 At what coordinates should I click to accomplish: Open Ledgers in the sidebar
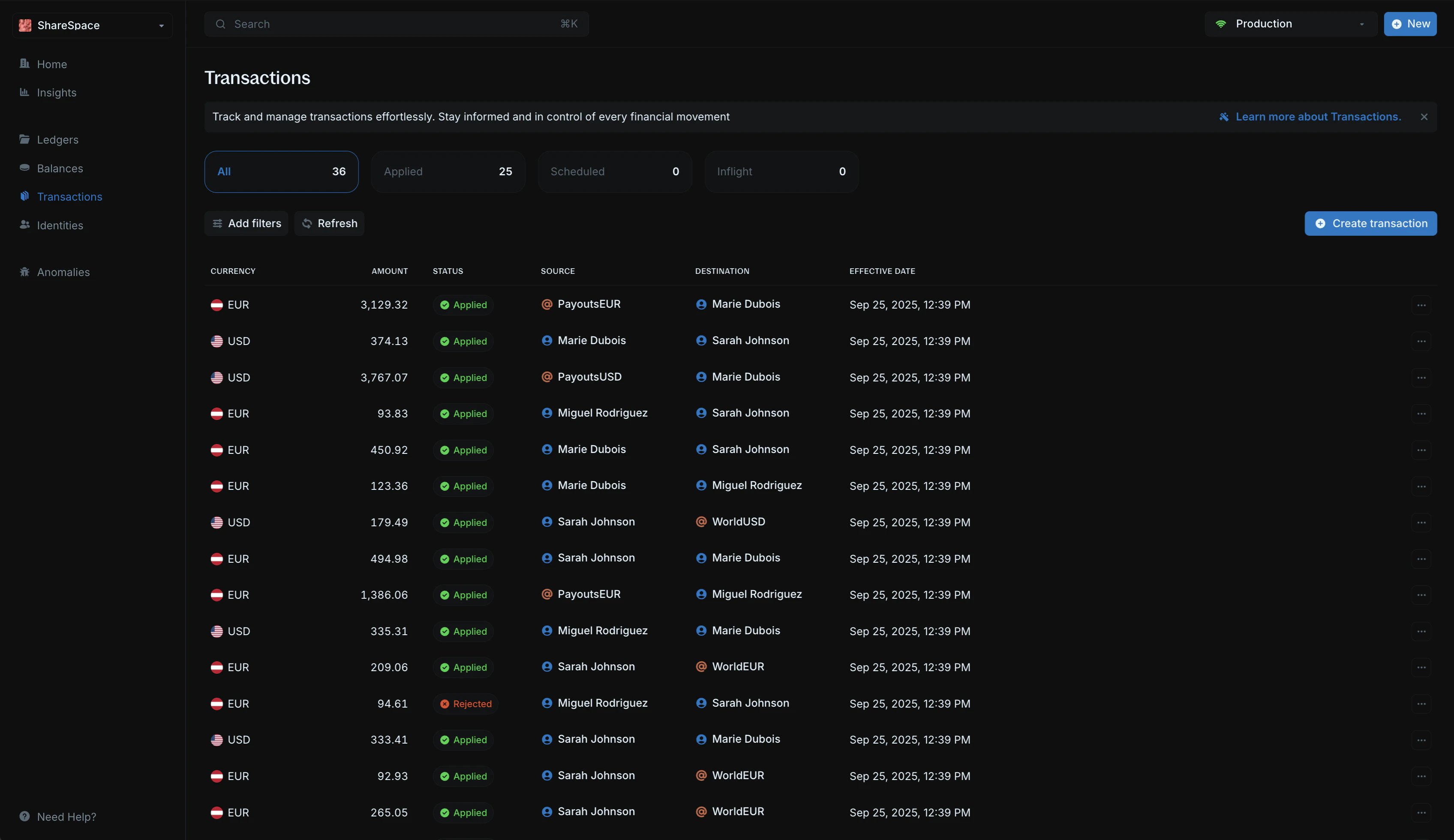point(57,140)
